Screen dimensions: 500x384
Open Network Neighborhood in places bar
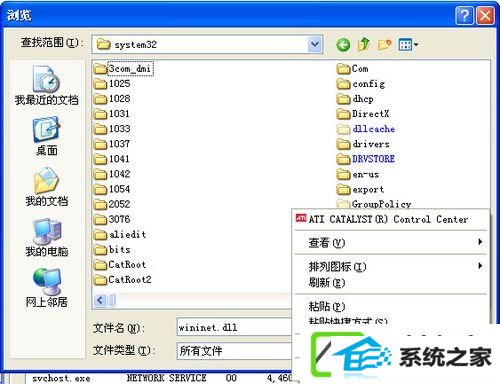[47, 288]
